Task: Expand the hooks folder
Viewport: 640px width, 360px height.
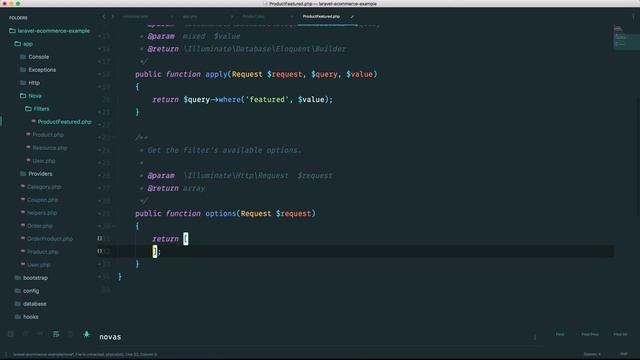Action: [26, 317]
